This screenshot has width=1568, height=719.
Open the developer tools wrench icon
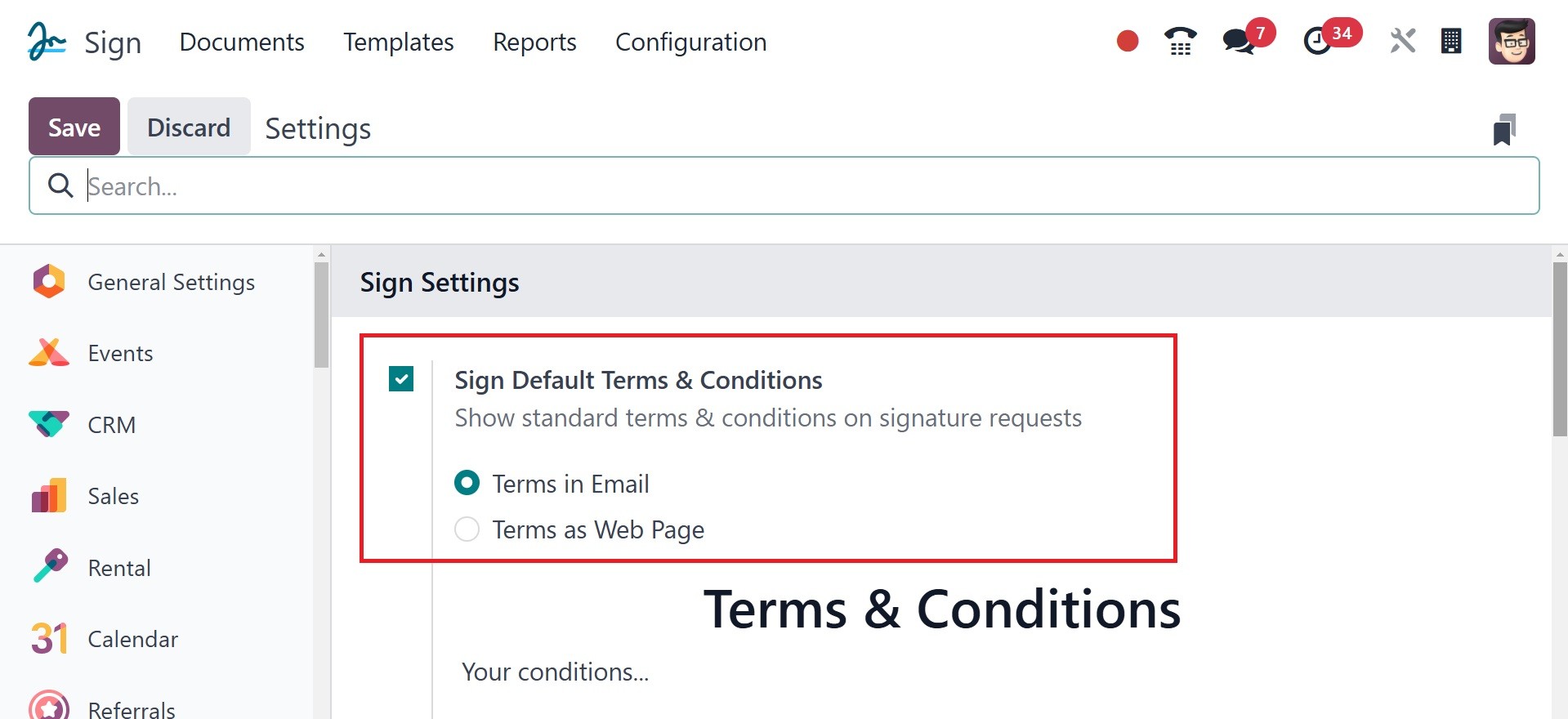(x=1402, y=41)
